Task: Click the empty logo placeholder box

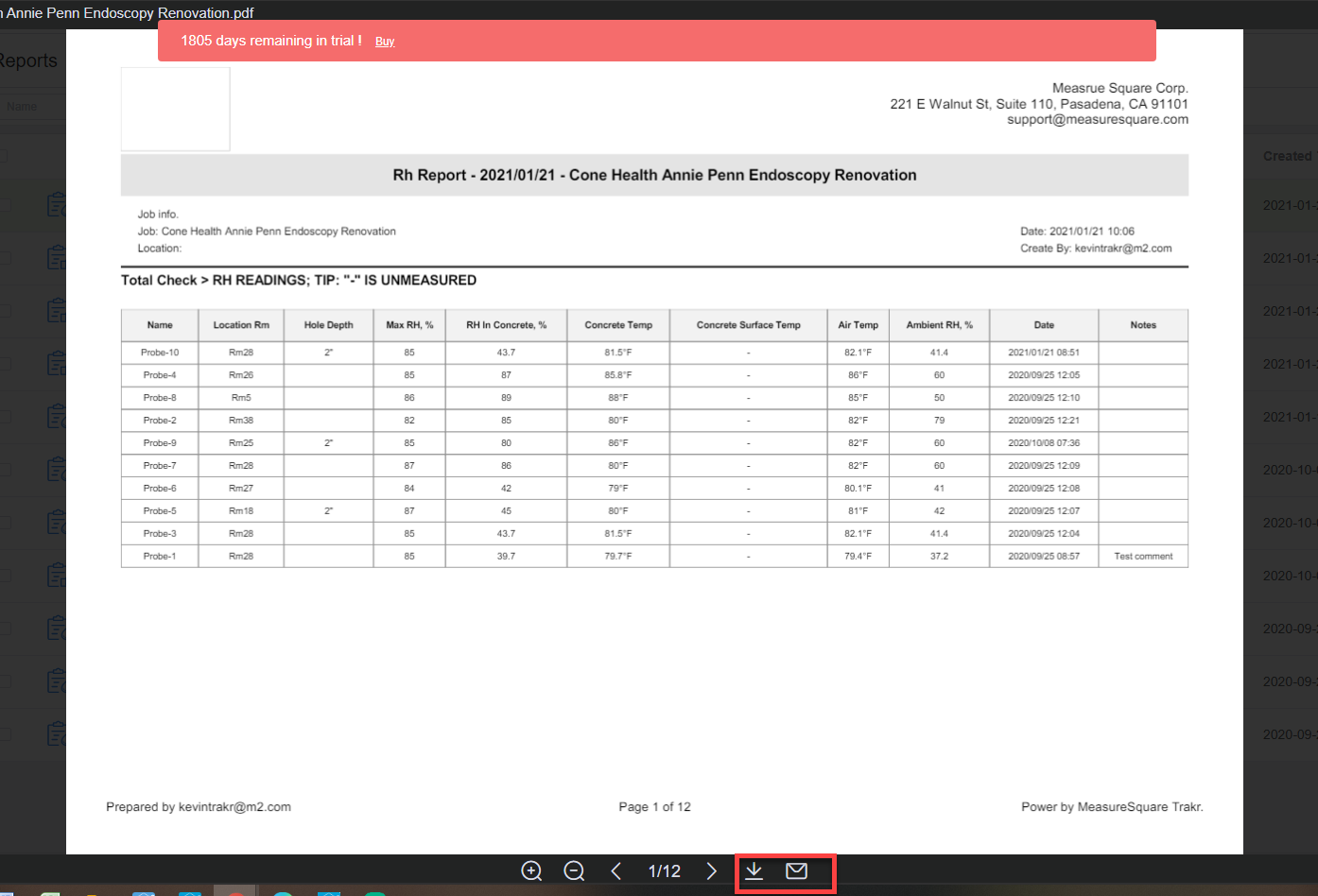Action: pyautogui.click(x=175, y=109)
